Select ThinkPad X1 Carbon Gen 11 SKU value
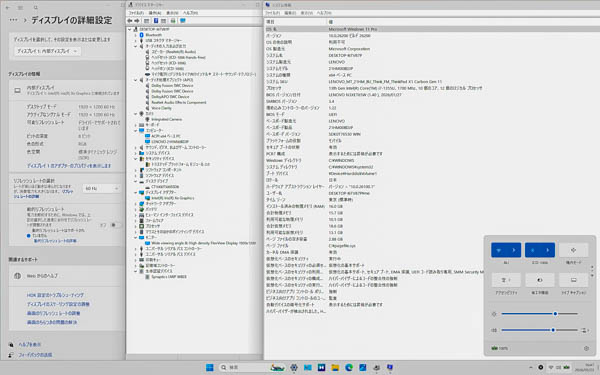Viewport: 600px width, 375px height. pos(385,82)
